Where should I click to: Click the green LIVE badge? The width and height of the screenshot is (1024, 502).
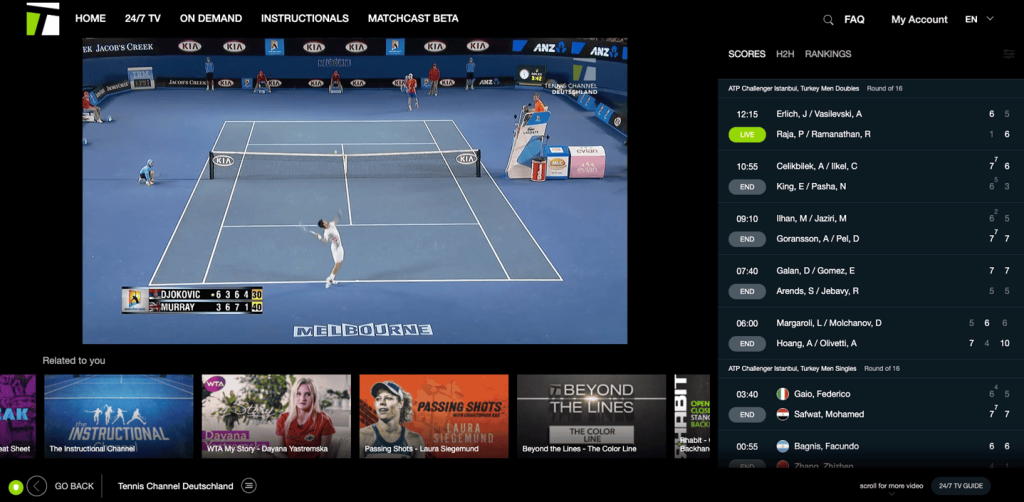(747, 134)
